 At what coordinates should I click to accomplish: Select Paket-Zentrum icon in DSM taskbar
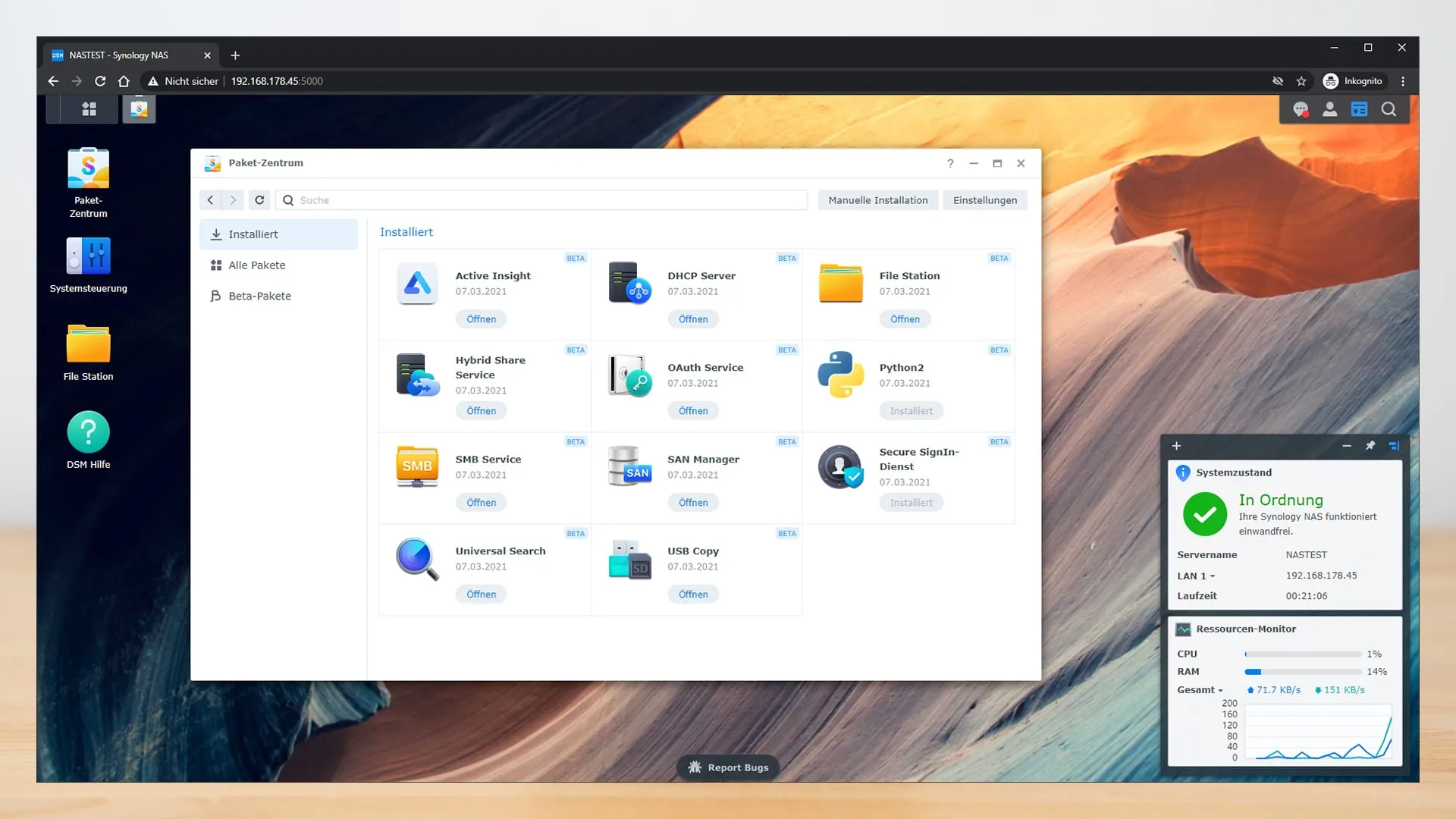(139, 109)
